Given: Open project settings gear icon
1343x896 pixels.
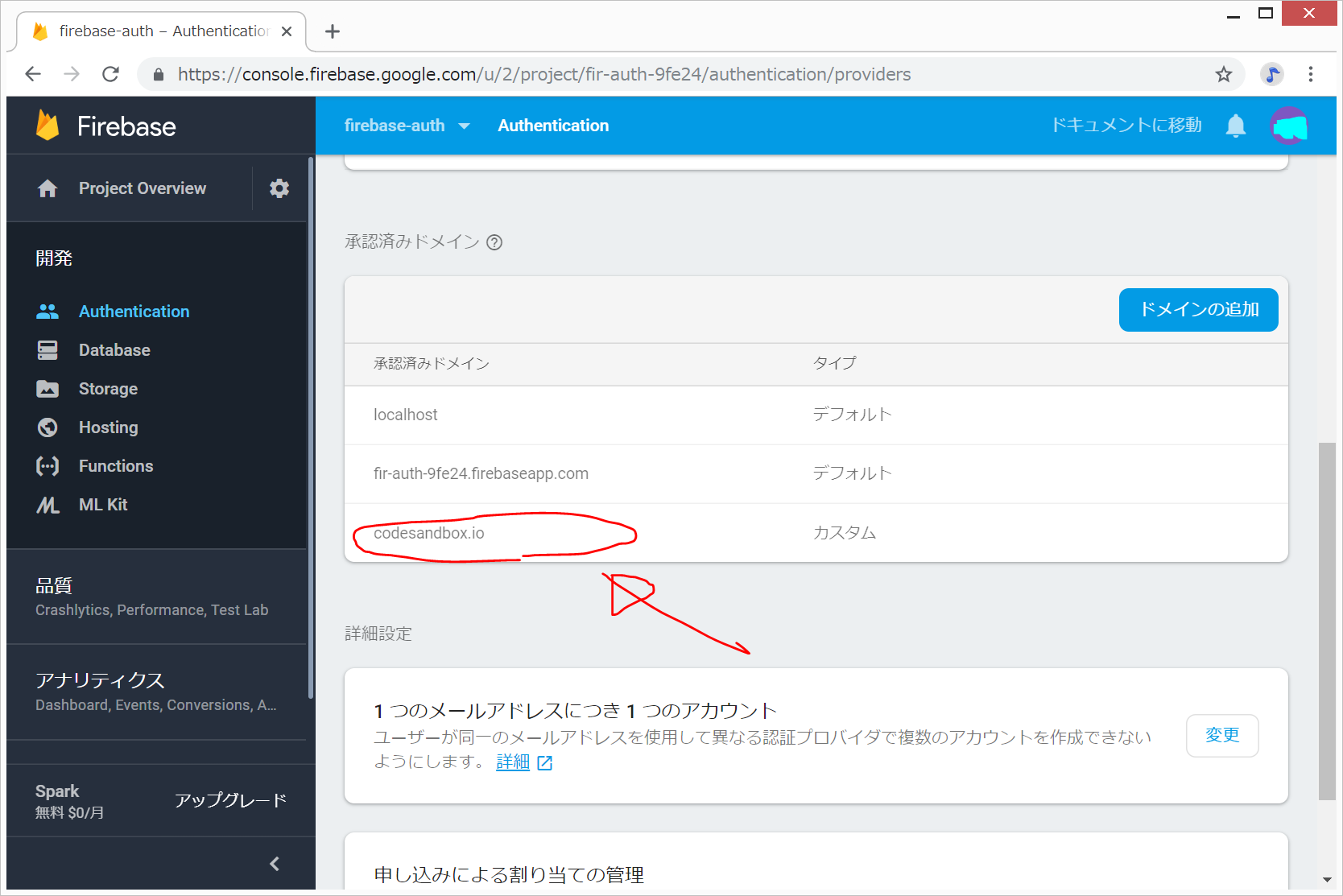Looking at the screenshot, I should click(x=279, y=188).
